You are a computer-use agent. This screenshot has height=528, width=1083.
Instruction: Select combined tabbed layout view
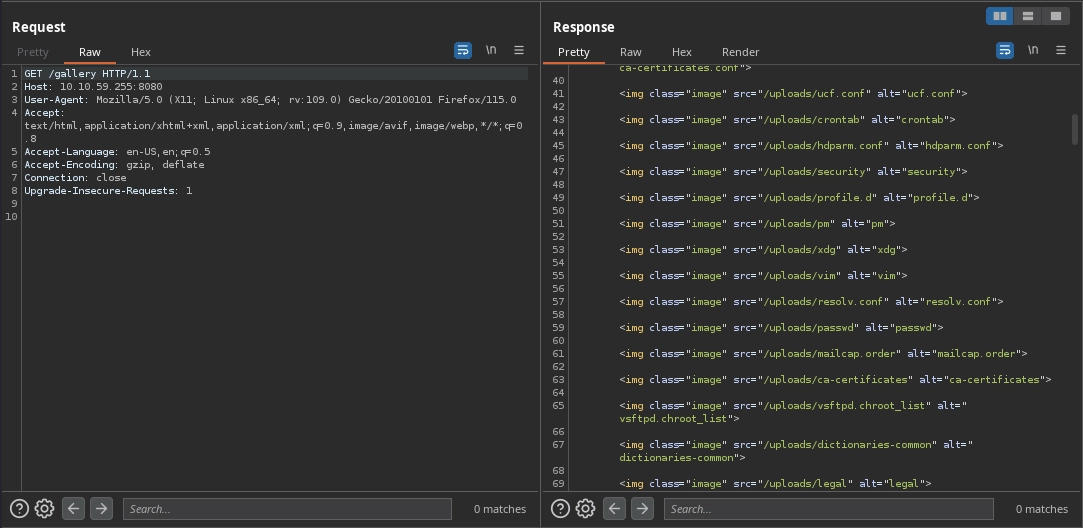(x=1055, y=16)
